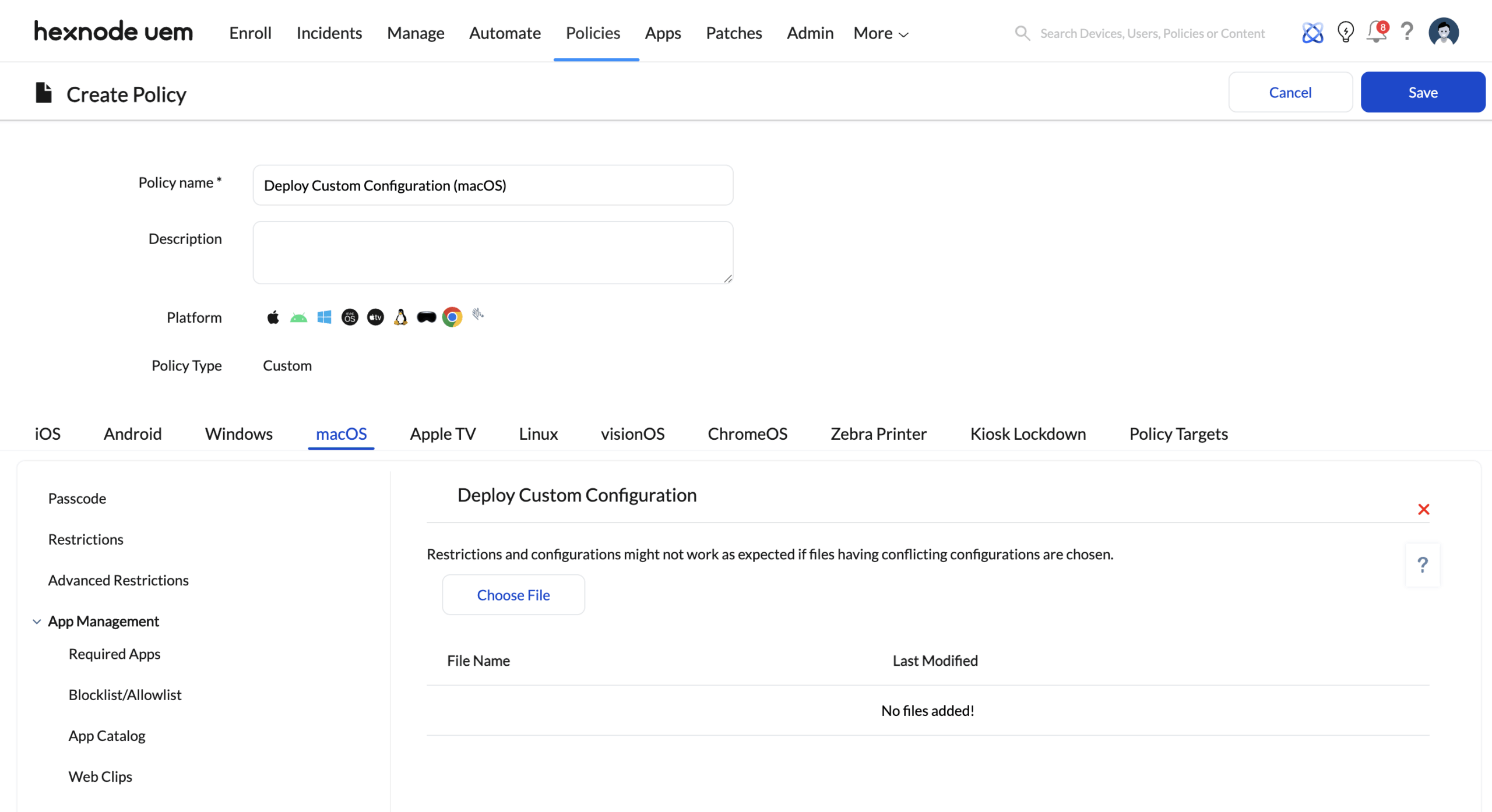
Task: Save the policy
Action: [x=1422, y=92]
